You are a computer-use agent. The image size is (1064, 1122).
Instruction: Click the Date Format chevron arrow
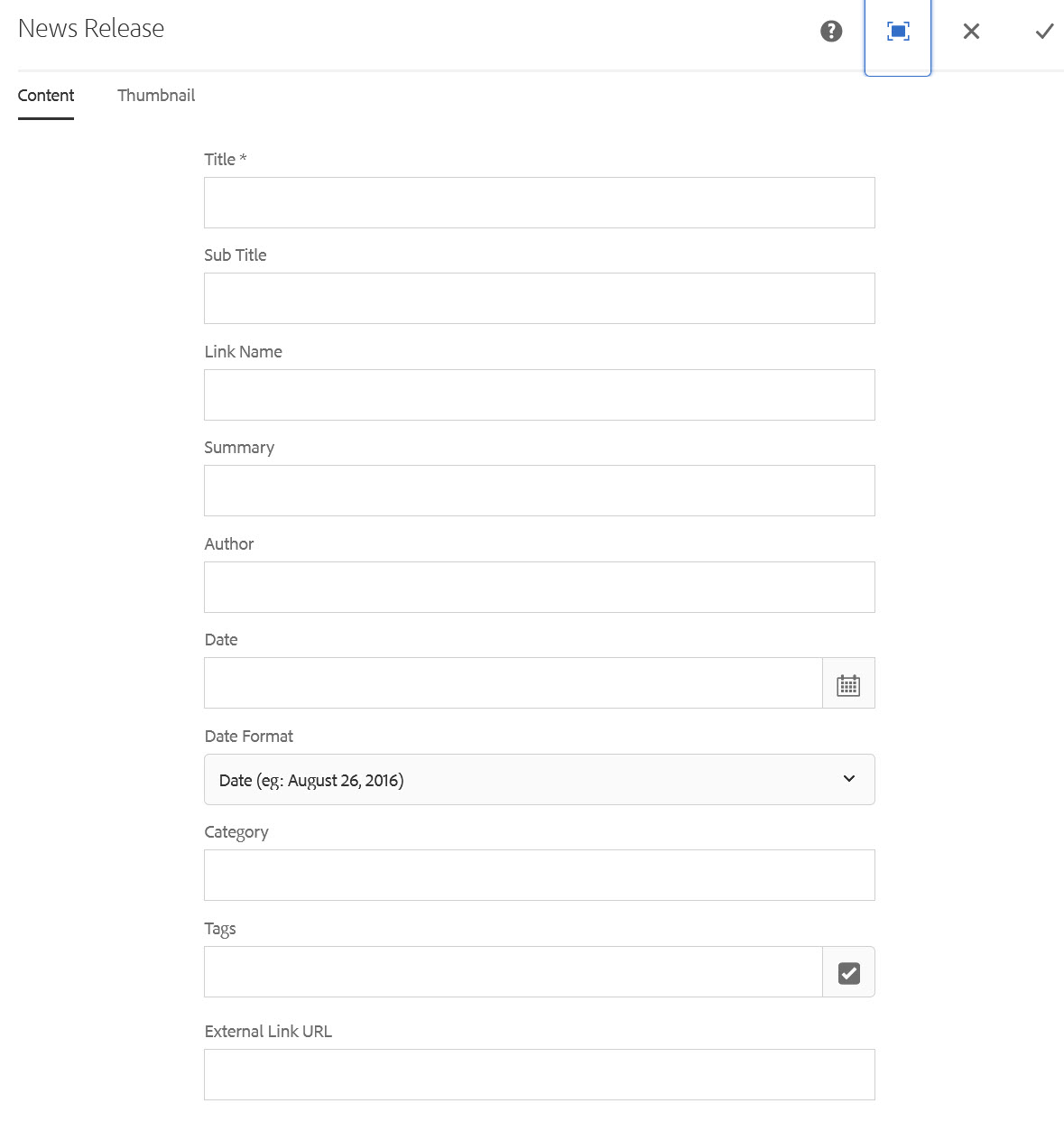click(x=848, y=779)
